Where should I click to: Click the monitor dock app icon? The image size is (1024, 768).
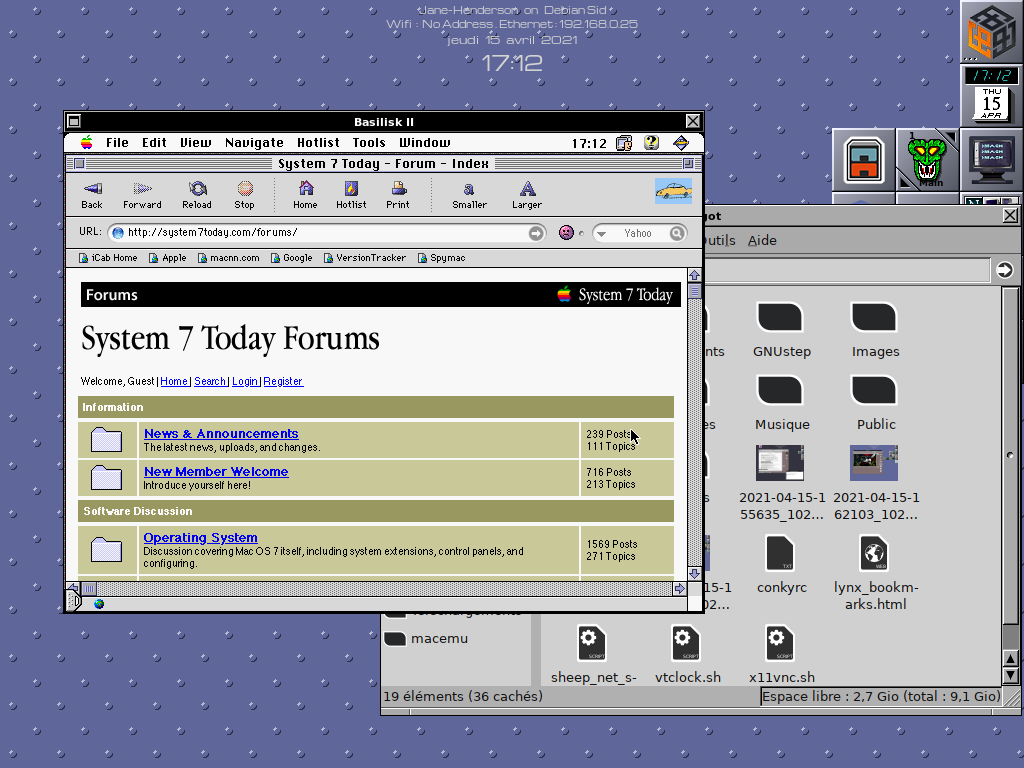coord(991,159)
